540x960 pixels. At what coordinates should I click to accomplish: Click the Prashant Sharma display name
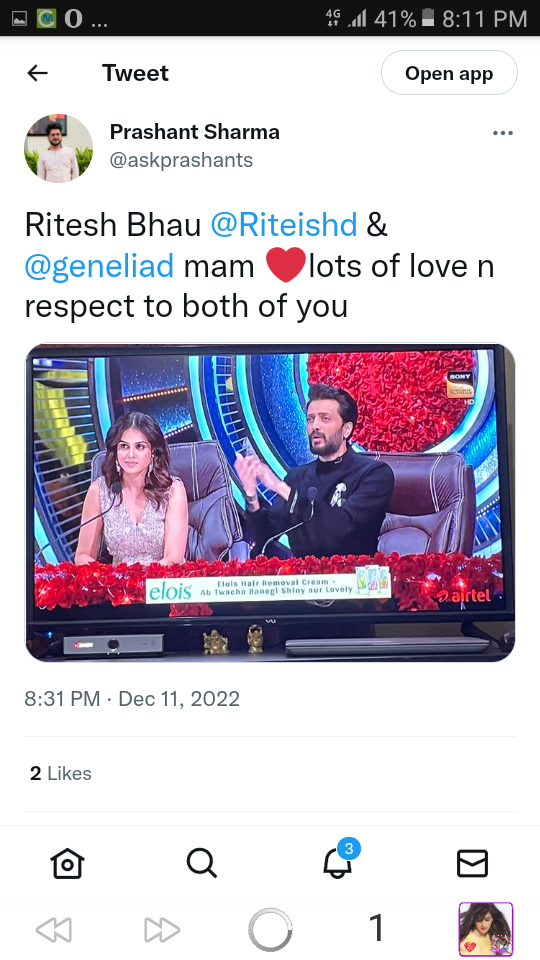click(x=194, y=132)
